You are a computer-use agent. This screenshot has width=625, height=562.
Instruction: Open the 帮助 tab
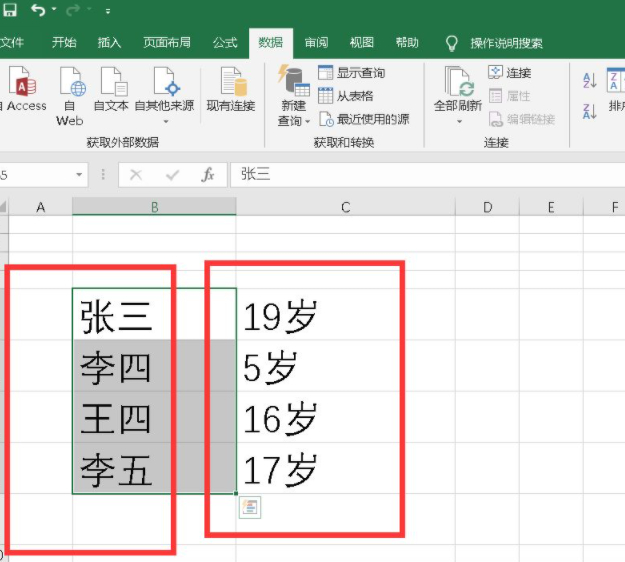pos(407,42)
